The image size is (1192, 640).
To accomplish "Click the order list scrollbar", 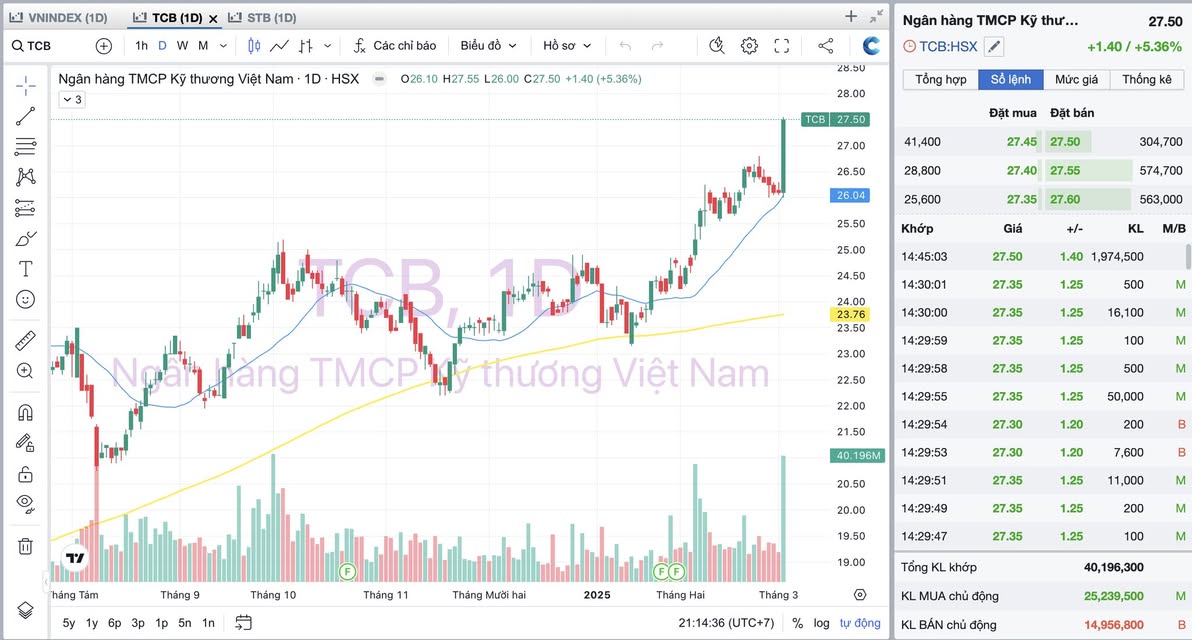I will coord(1187,257).
